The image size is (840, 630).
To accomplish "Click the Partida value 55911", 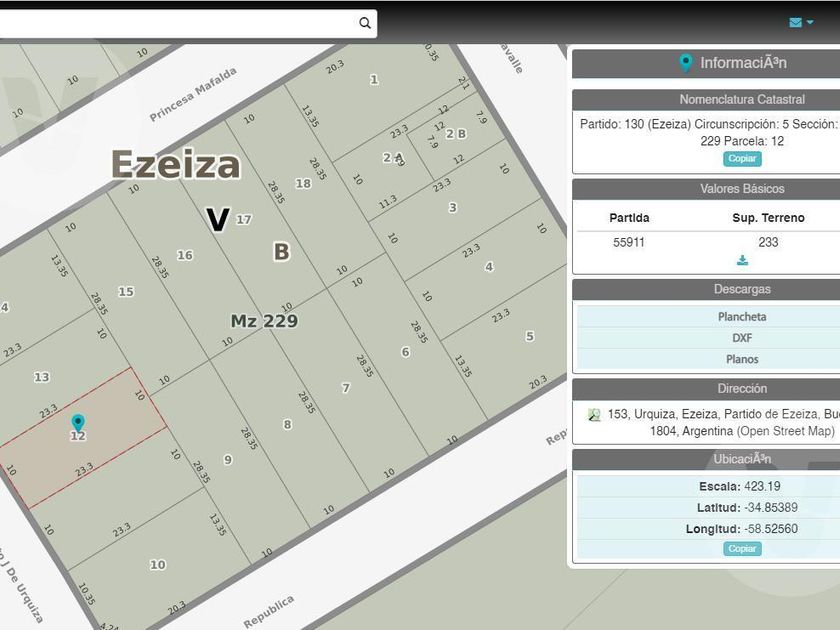I will (x=629, y=242).
